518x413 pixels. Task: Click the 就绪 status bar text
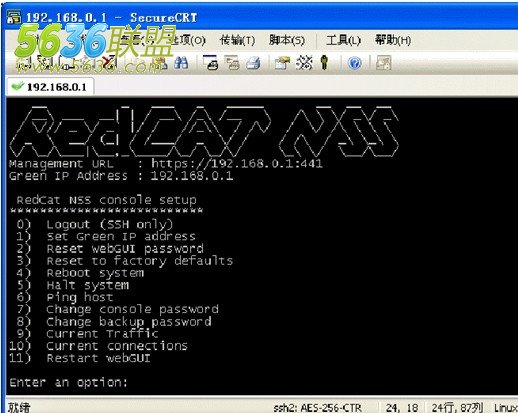(x=19, y=407)
